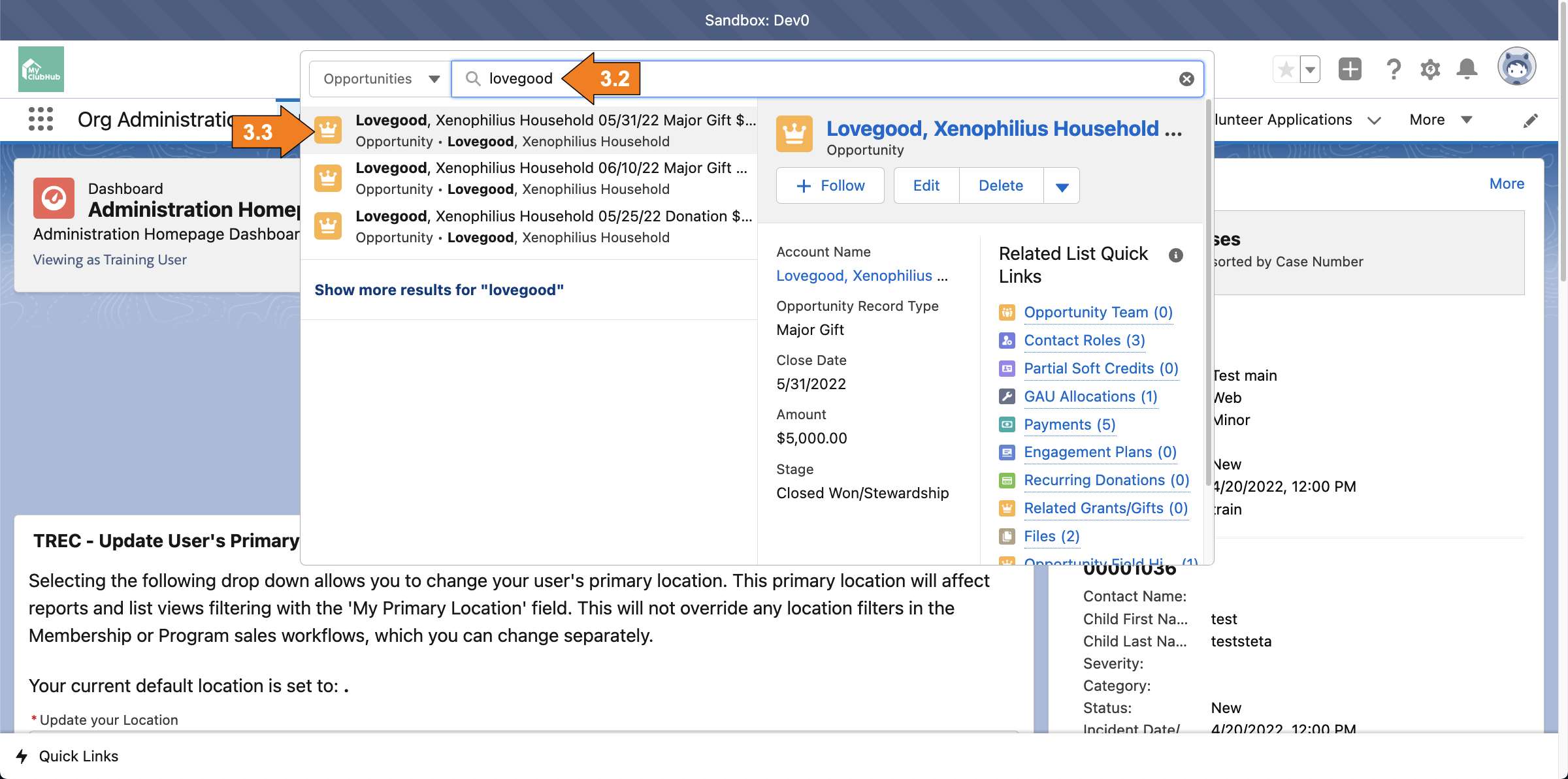Click the Edit button on the opportunity preview
This screenshot has height=779, width=1568.
[x=926, y=185]
